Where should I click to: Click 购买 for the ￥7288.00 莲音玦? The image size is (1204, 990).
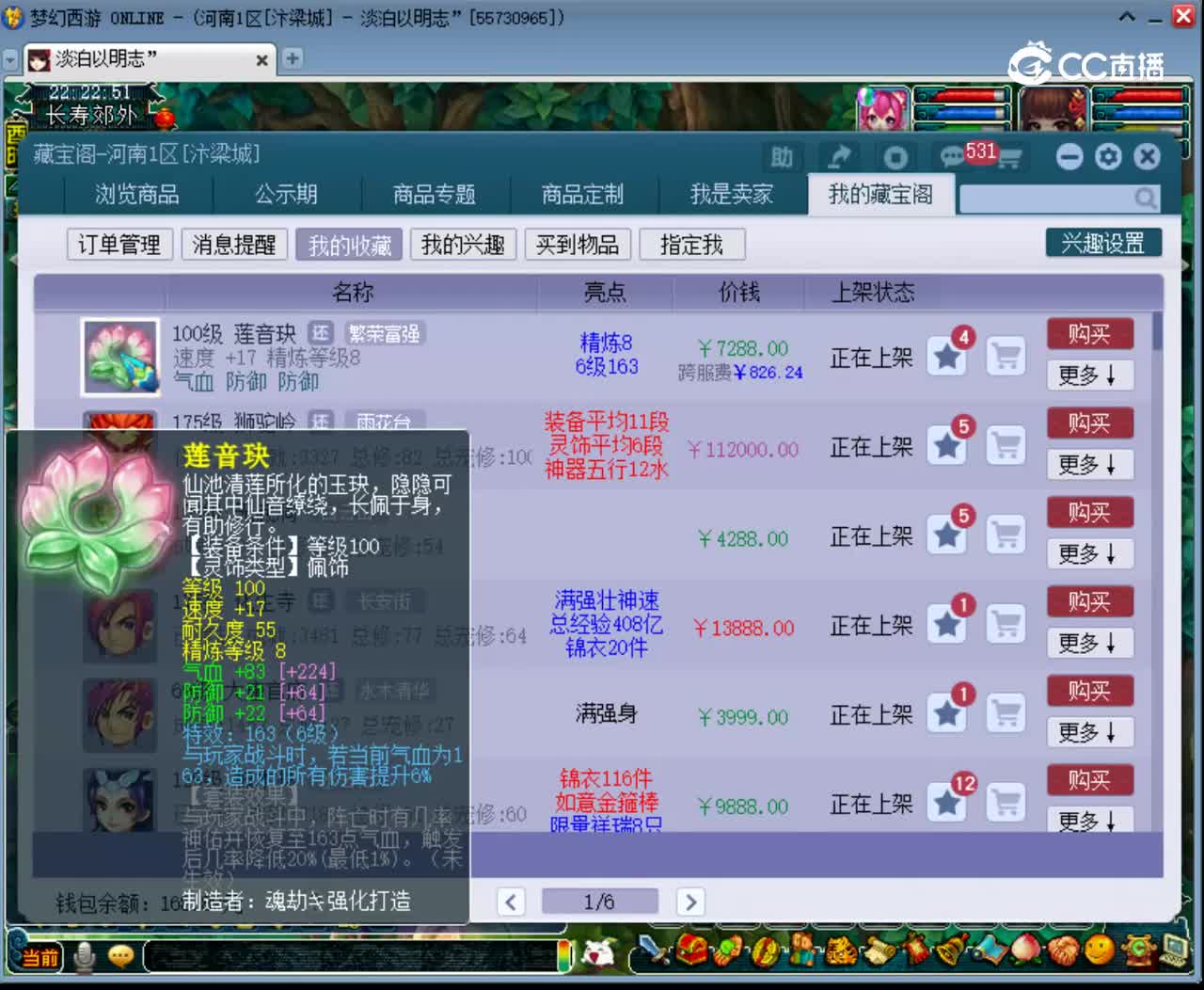pos(1089,334)
